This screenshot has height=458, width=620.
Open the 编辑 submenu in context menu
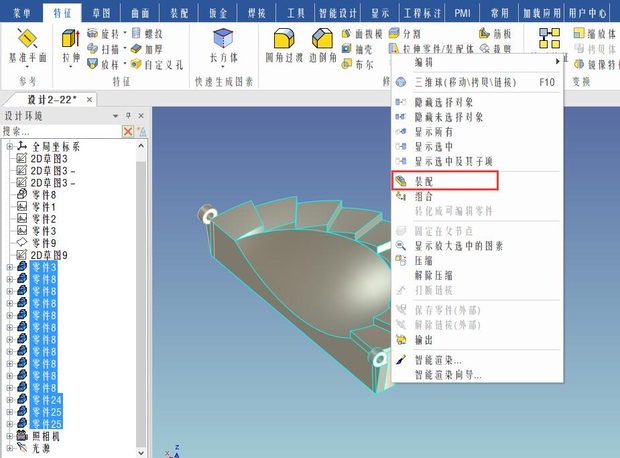point(477,62)
